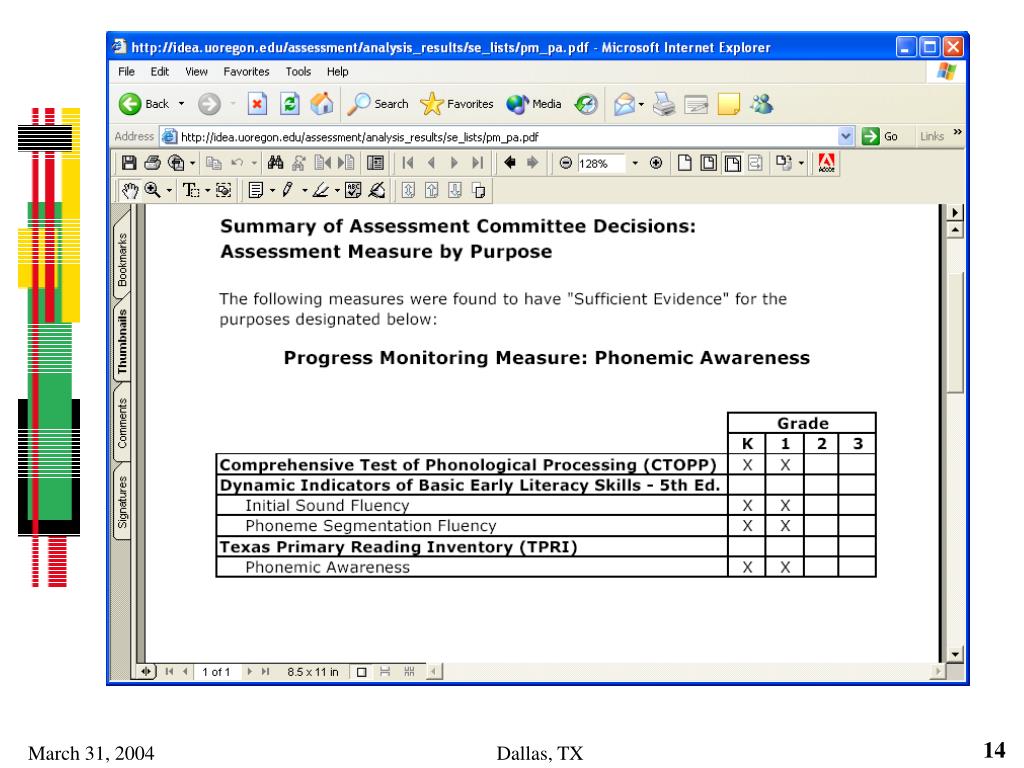Enable Continuous page layout in status bar
The width and height of the screenshot is (1024, 768).
[385, 671]
